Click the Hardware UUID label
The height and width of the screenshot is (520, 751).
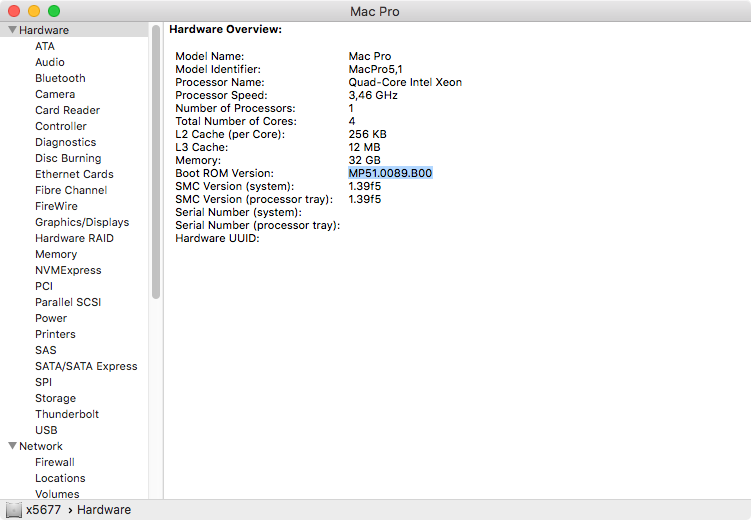[217, 238]
